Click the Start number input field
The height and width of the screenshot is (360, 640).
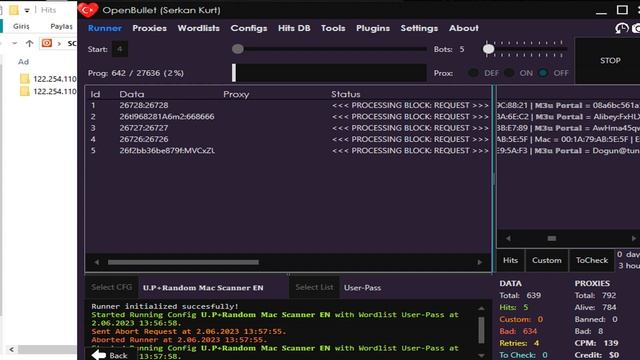[120, 49]
